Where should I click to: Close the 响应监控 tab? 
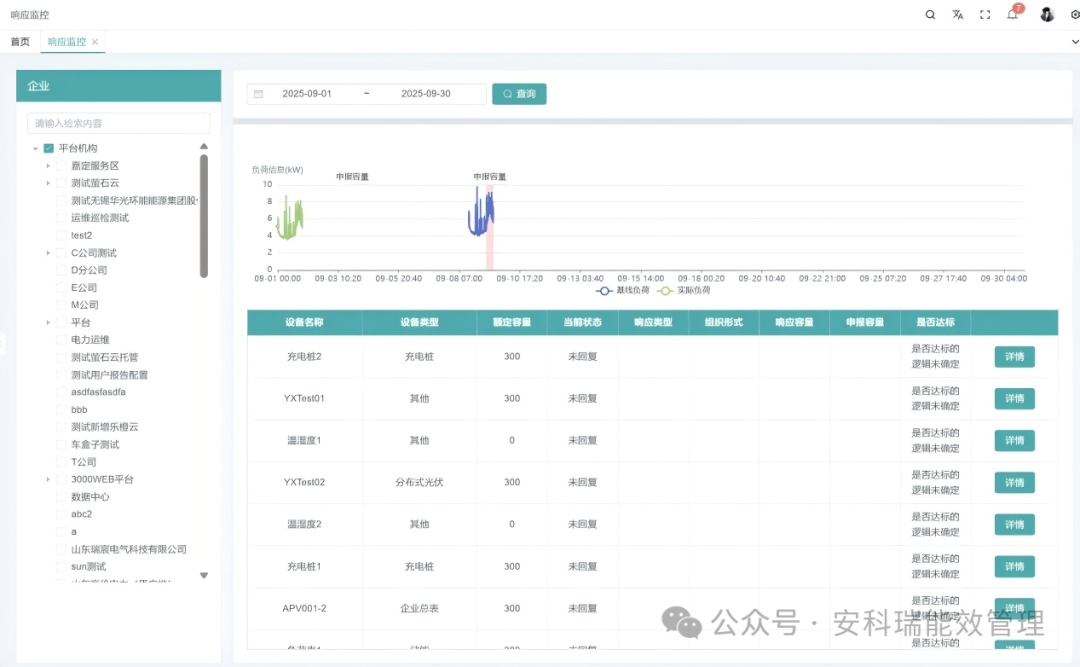pyautogui.click(x=95, y=42)
